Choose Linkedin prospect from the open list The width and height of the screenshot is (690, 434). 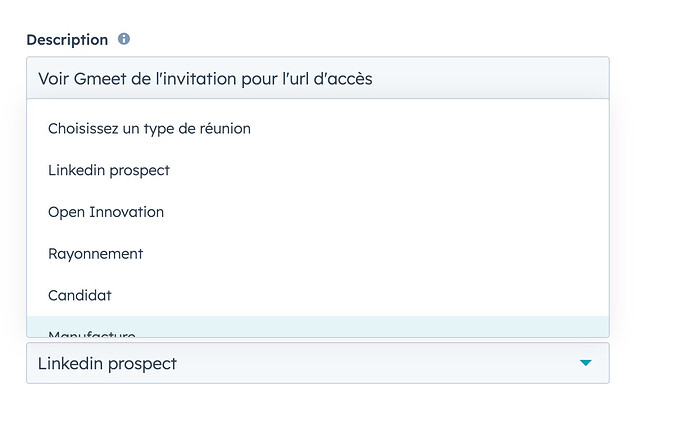point(318,170)
